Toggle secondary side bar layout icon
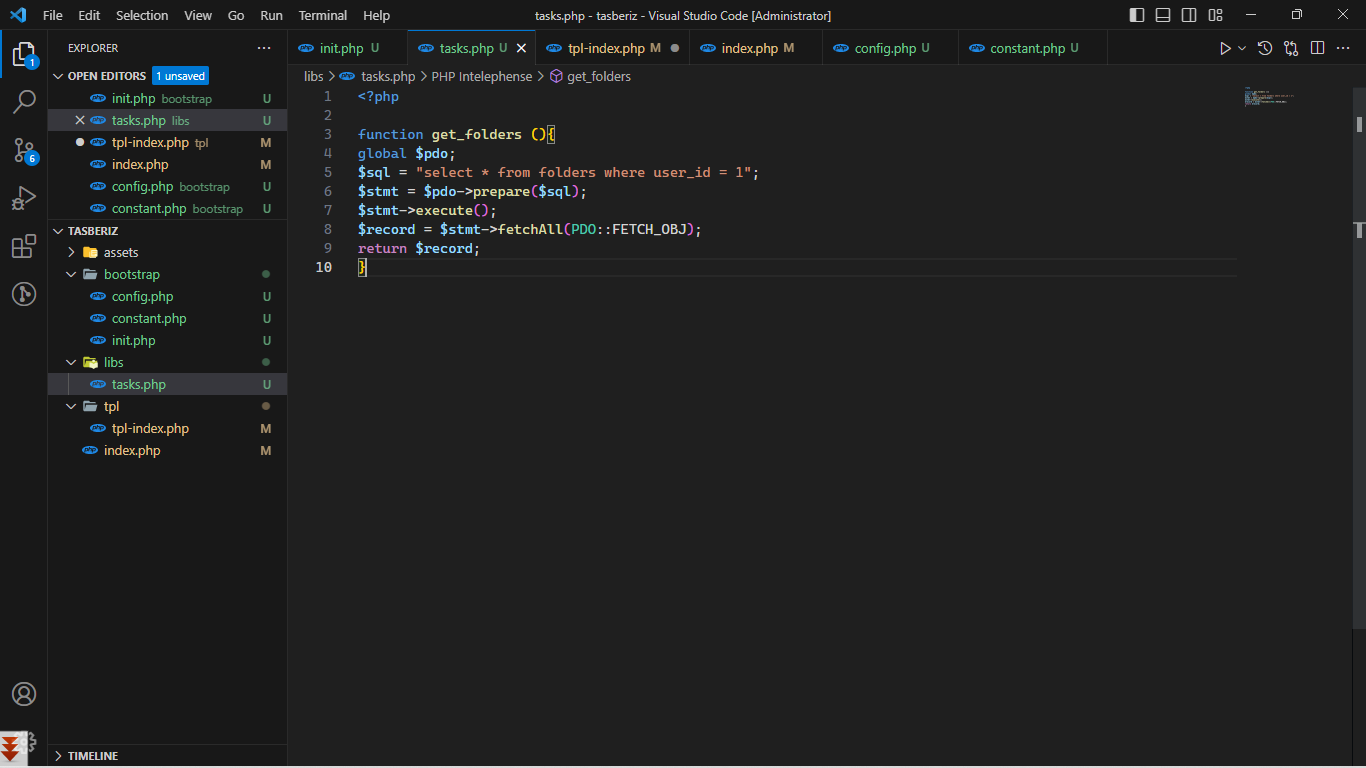Screen dimensions: 1366x768 [x=1189, y=15]
